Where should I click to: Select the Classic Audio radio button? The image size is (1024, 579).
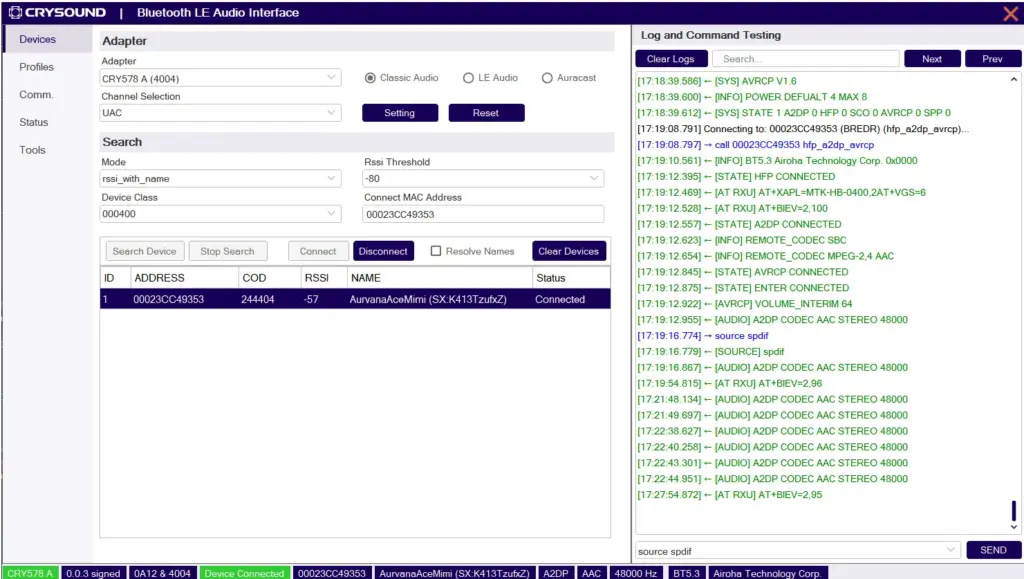[370, 78]
